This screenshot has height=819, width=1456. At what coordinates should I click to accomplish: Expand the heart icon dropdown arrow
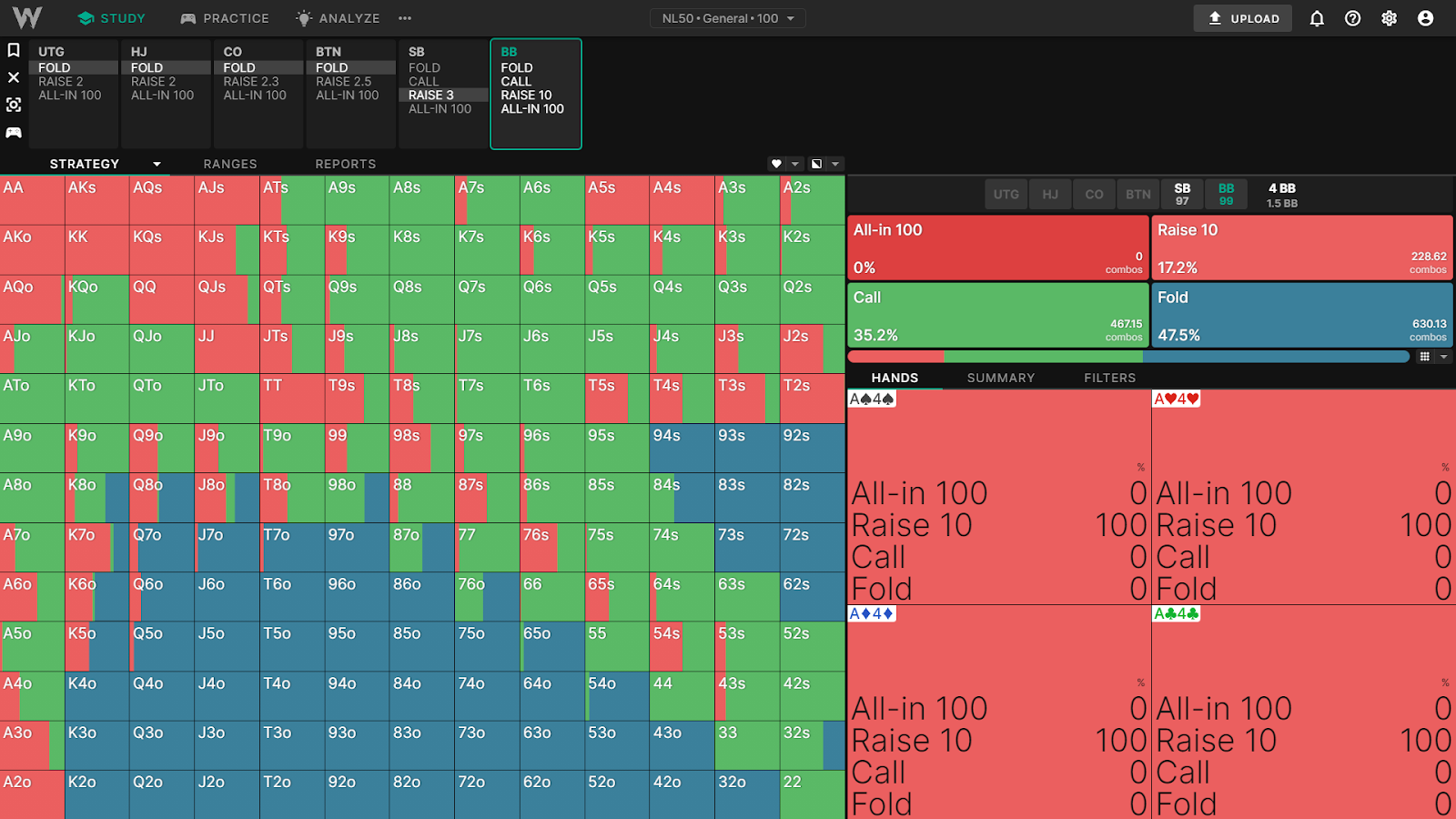click(x=795, y=164)
